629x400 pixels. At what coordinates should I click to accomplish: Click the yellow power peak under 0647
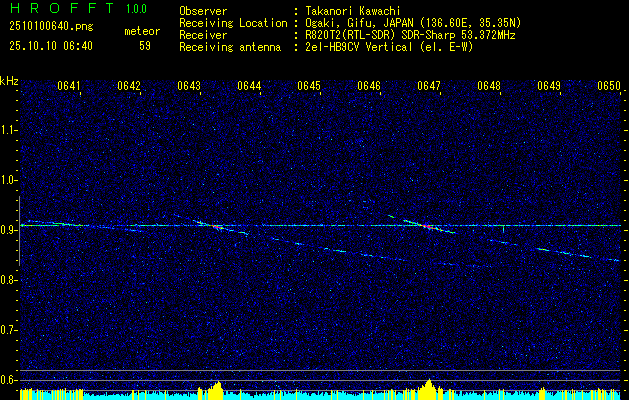point(429,389)
